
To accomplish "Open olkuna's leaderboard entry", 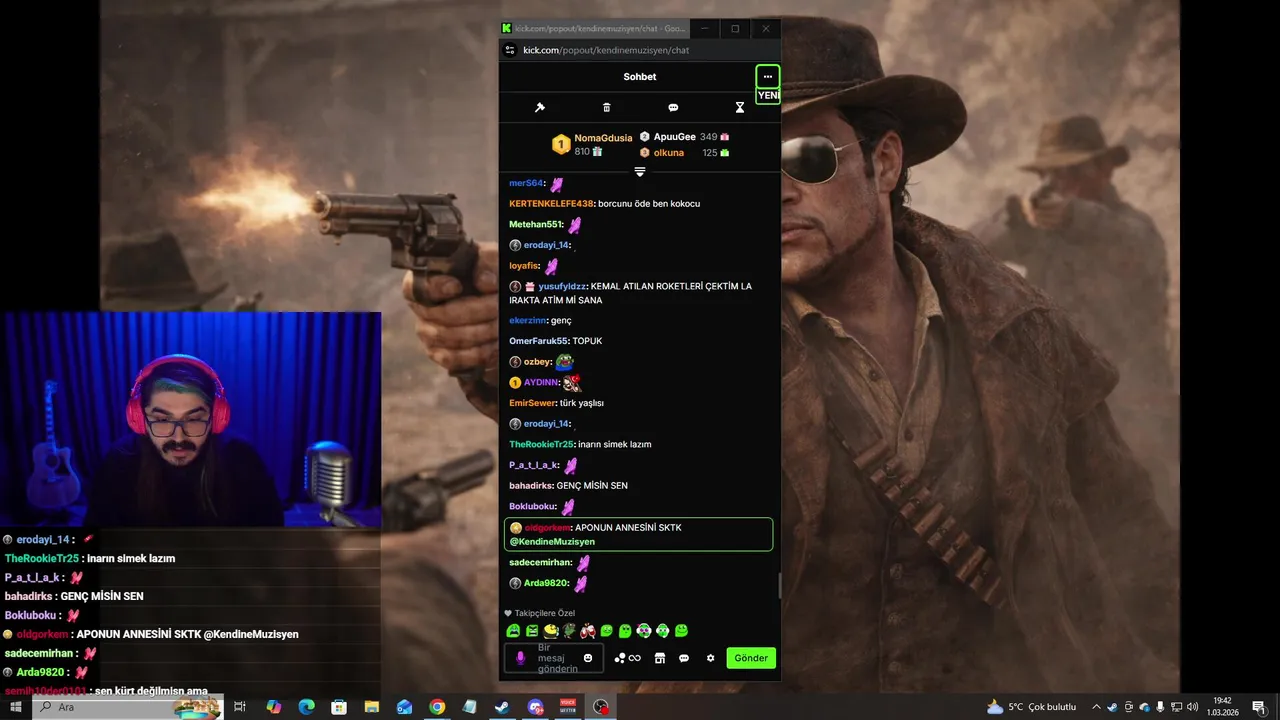I will pos(684,153).
